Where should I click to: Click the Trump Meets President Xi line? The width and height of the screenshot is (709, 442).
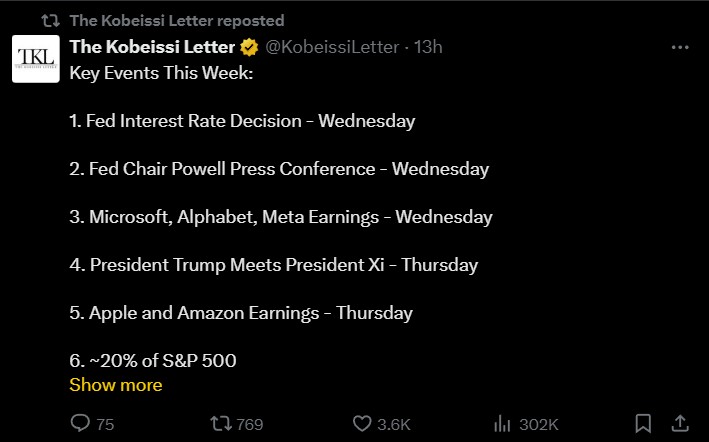[x=273, y=265]
